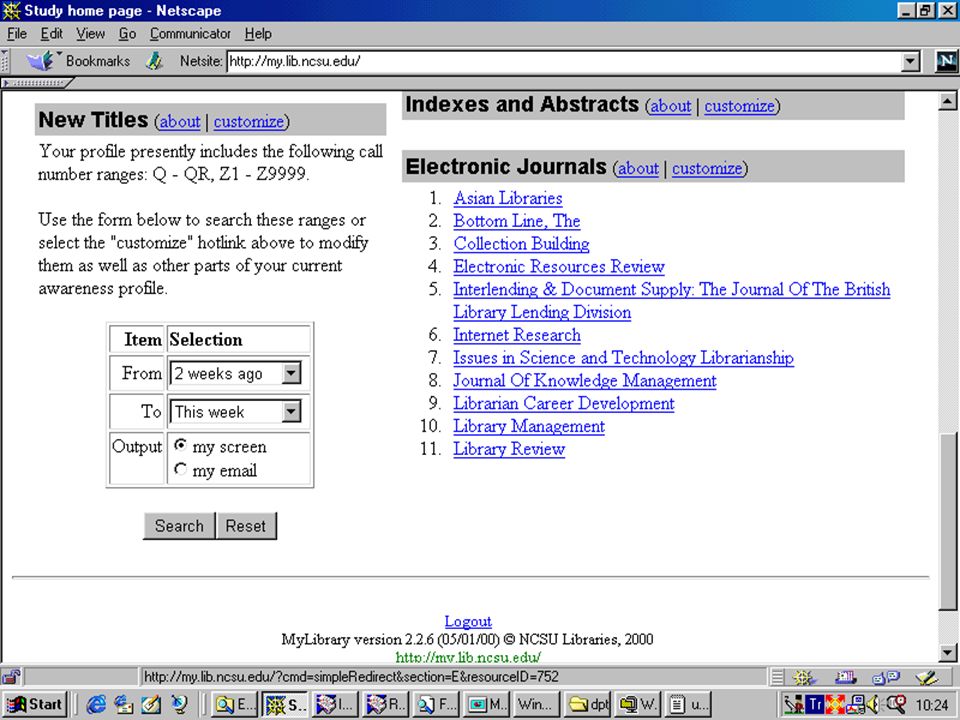Click 'about' link for Indexes and Abstracts
The height and width of the screenshot is (720, 960).
670,106
